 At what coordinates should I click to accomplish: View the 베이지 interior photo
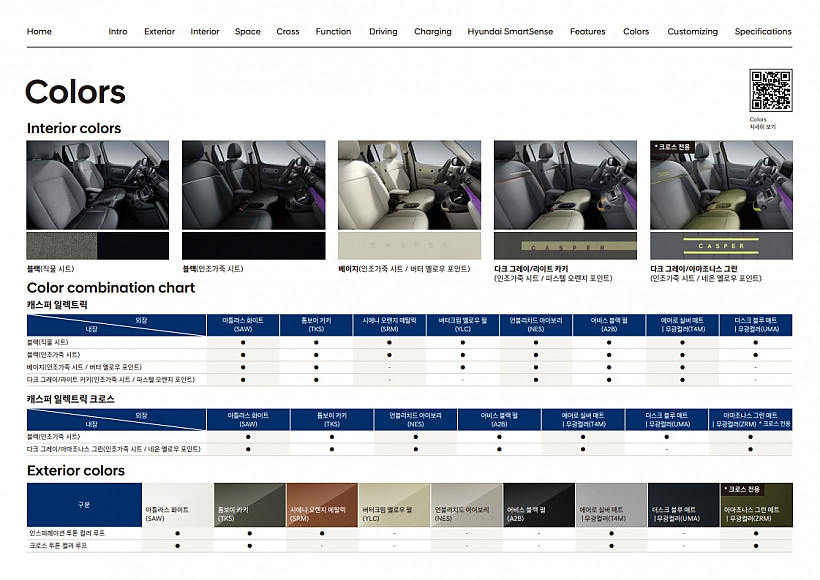(x=409, y=185)
